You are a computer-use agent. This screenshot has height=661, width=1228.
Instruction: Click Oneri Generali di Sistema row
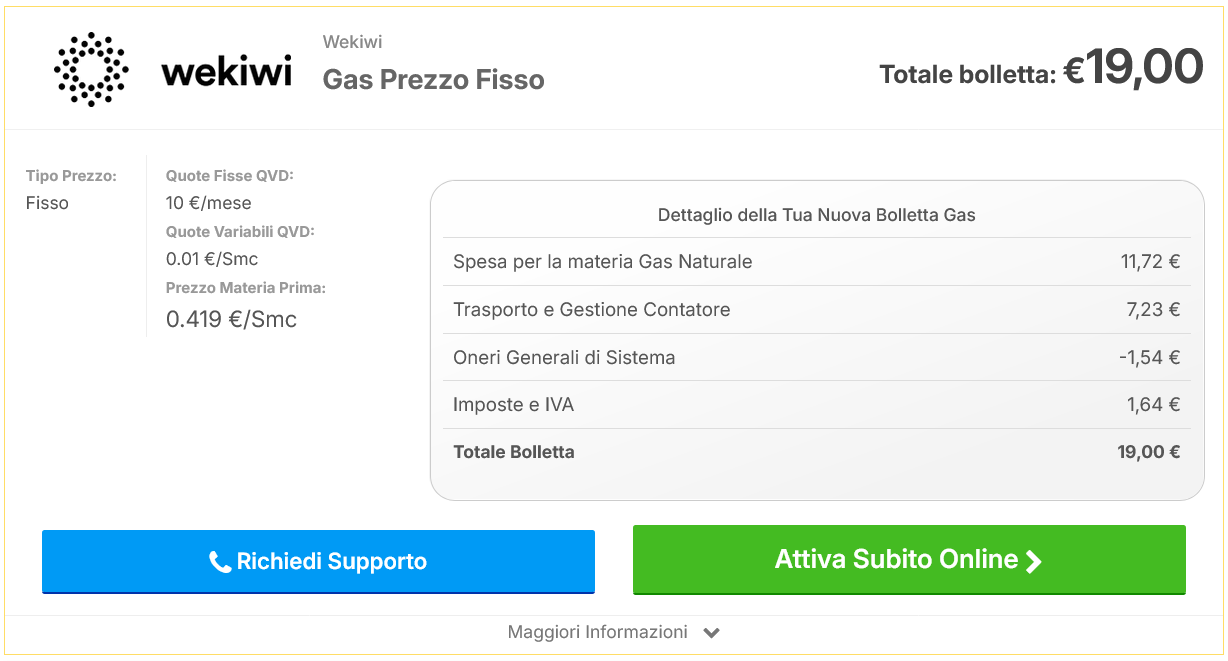[816, 358]
